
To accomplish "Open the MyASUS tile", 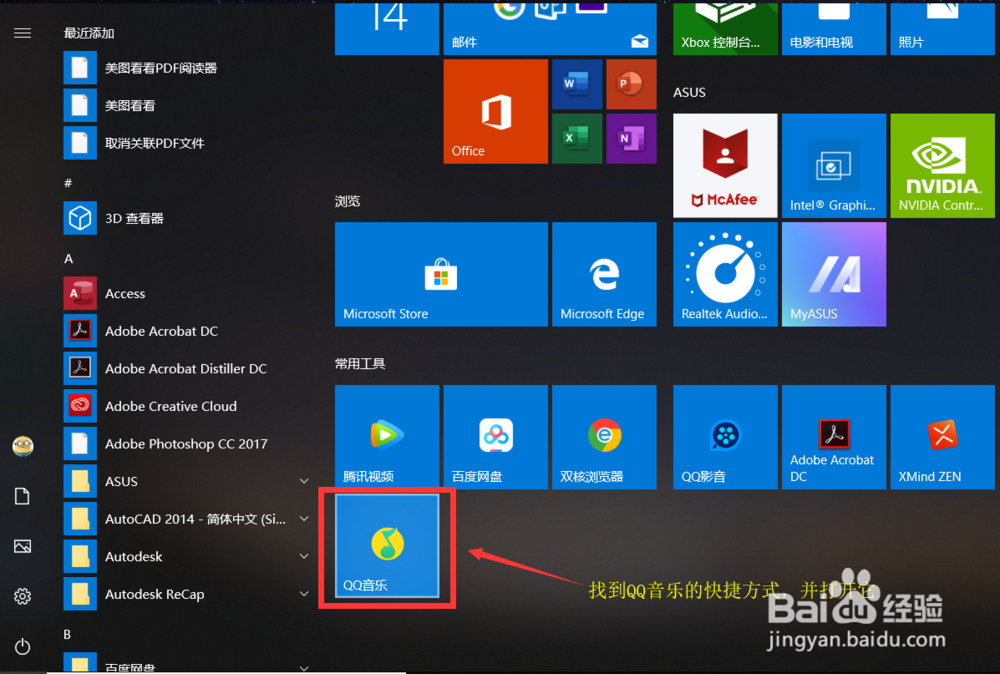I will 834,274.
